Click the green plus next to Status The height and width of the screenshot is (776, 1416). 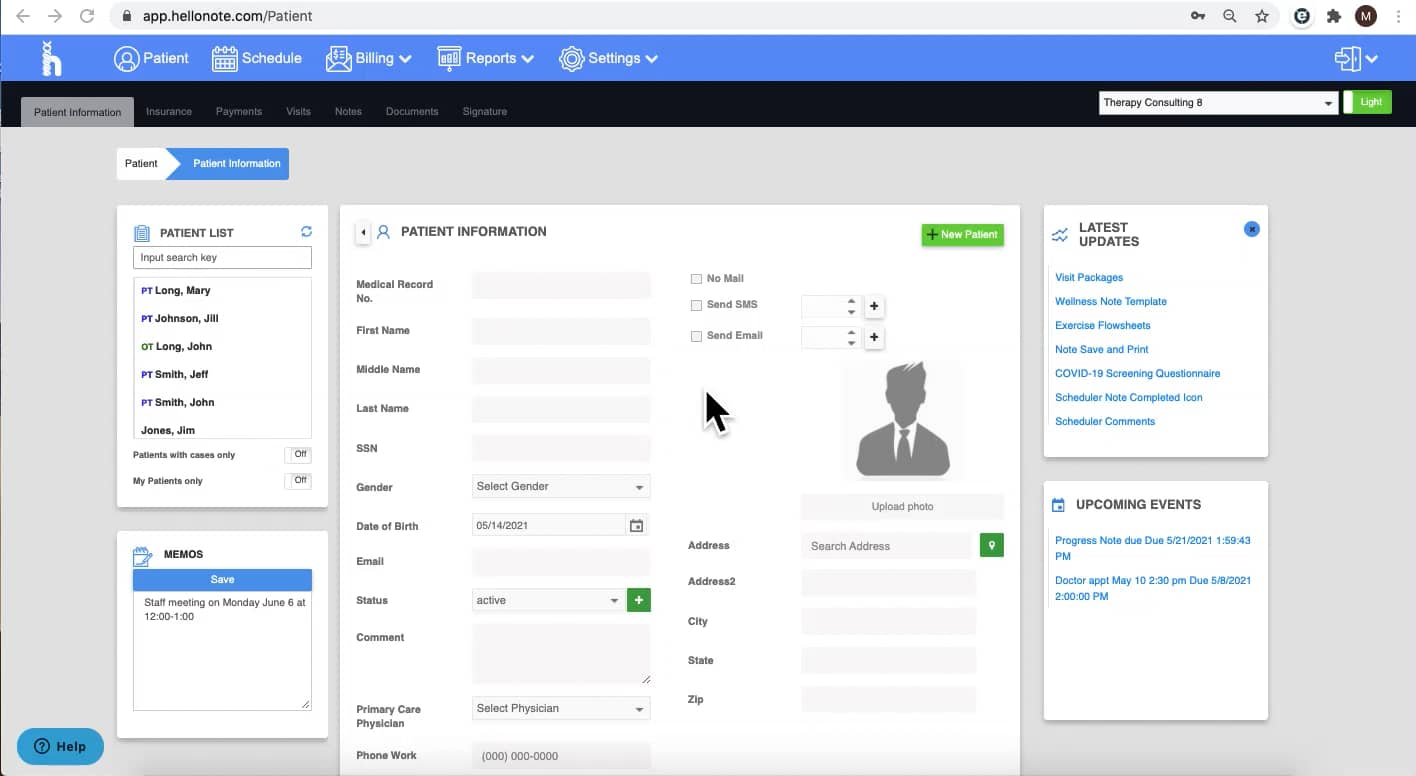pyautogui.click(x=639, y=600)
